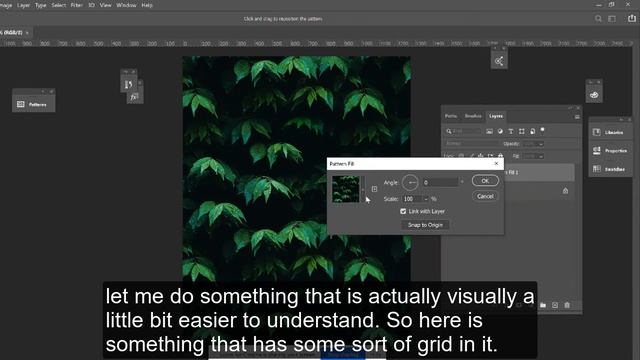The width and height of the screenshot is (640, 360).
Task: Click the search magnifier icon in options bar
Action: [x=598, y=19]
